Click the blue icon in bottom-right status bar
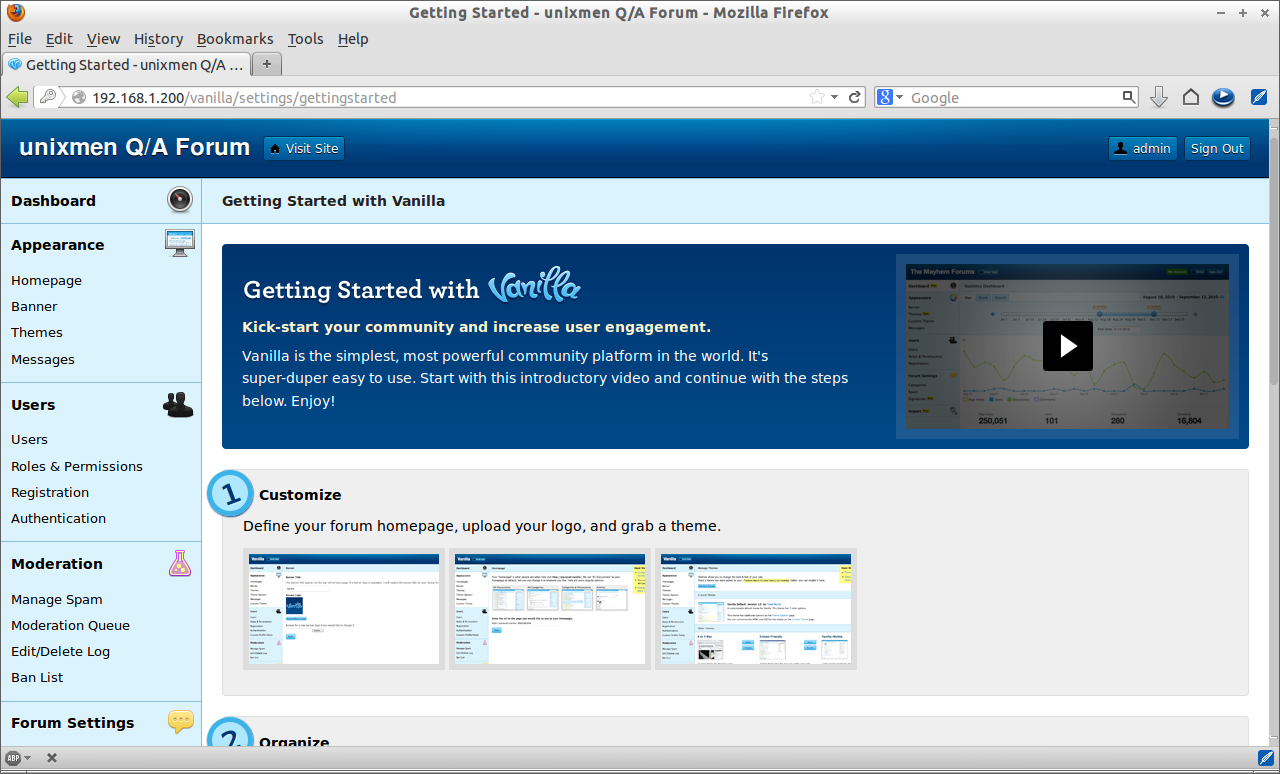This screenshot has height=774, width=1280. pyautogui.click(x=1265, y=758)
